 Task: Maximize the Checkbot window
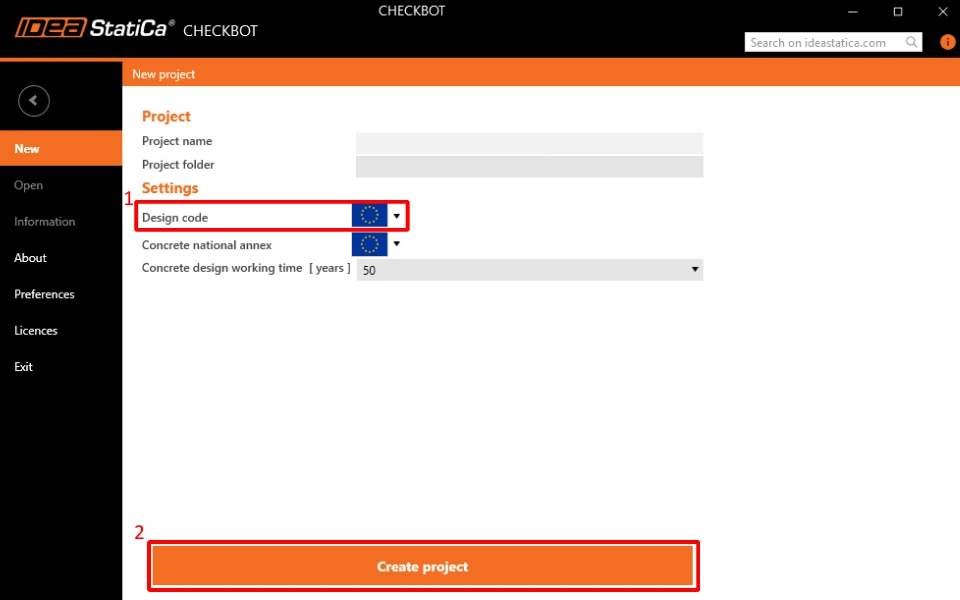tap(898, 12)
